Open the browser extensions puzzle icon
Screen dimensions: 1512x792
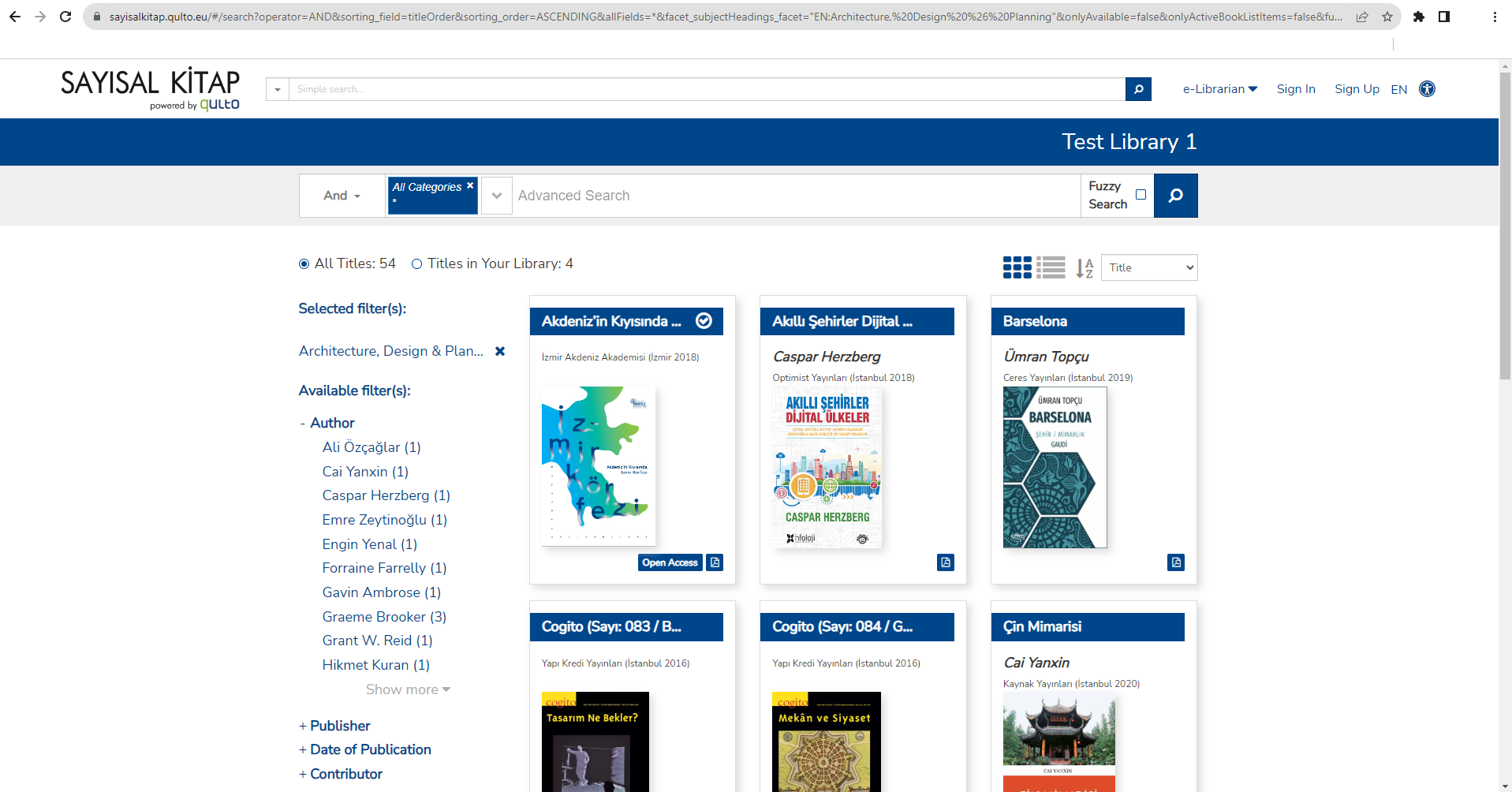coord(1419,17)
